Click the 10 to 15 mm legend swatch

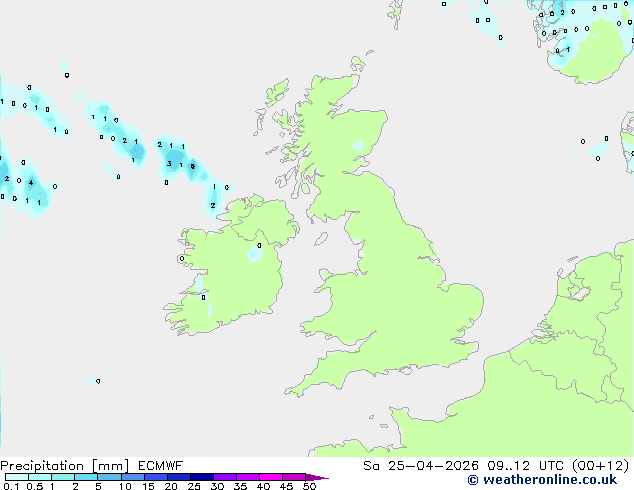coord(132,477)
